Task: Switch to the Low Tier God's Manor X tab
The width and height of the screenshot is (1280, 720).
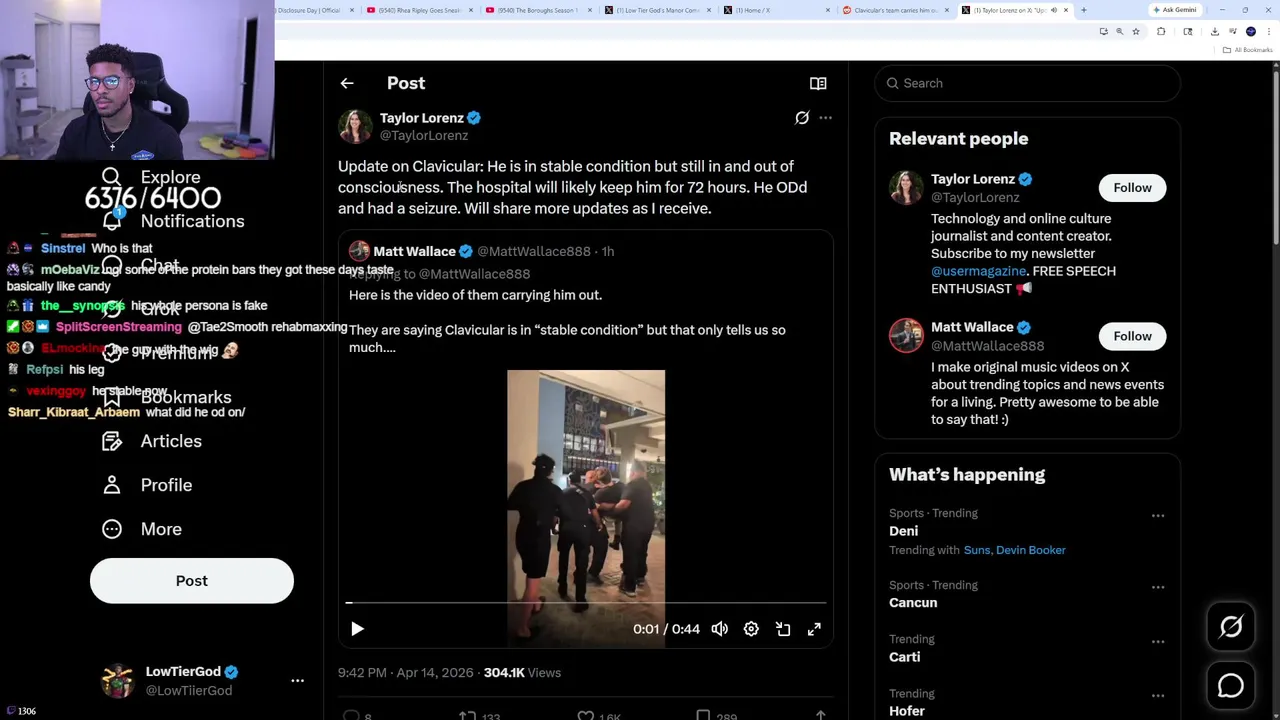Action: tap(660, 10)
